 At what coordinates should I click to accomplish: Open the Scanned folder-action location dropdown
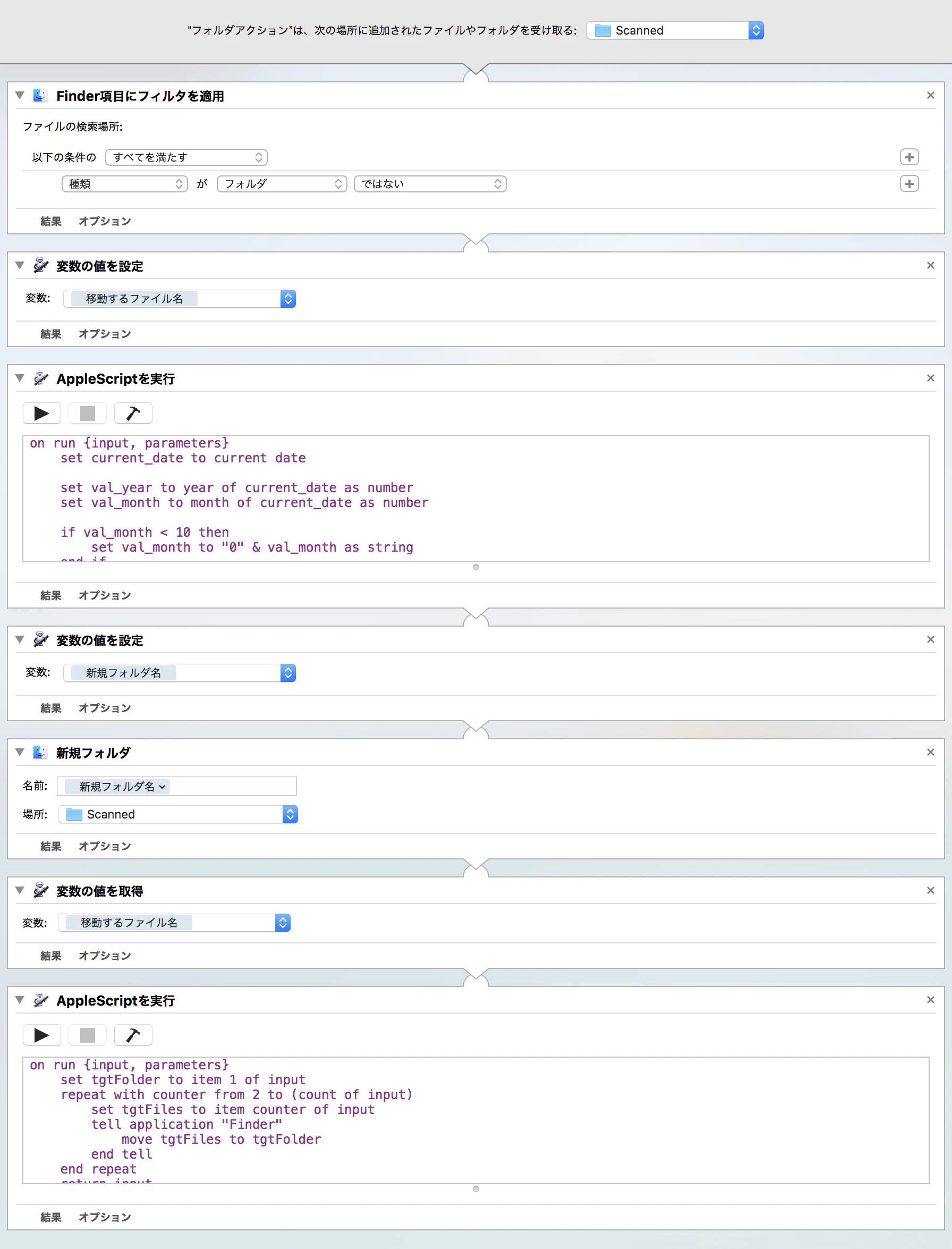(x=675, y=31)
